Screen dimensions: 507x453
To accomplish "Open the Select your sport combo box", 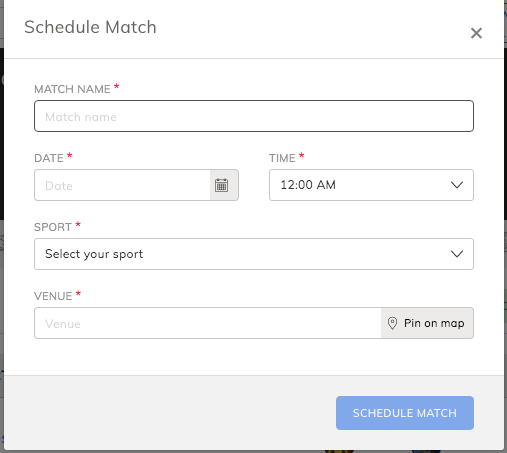I will [x=254, y=254].
